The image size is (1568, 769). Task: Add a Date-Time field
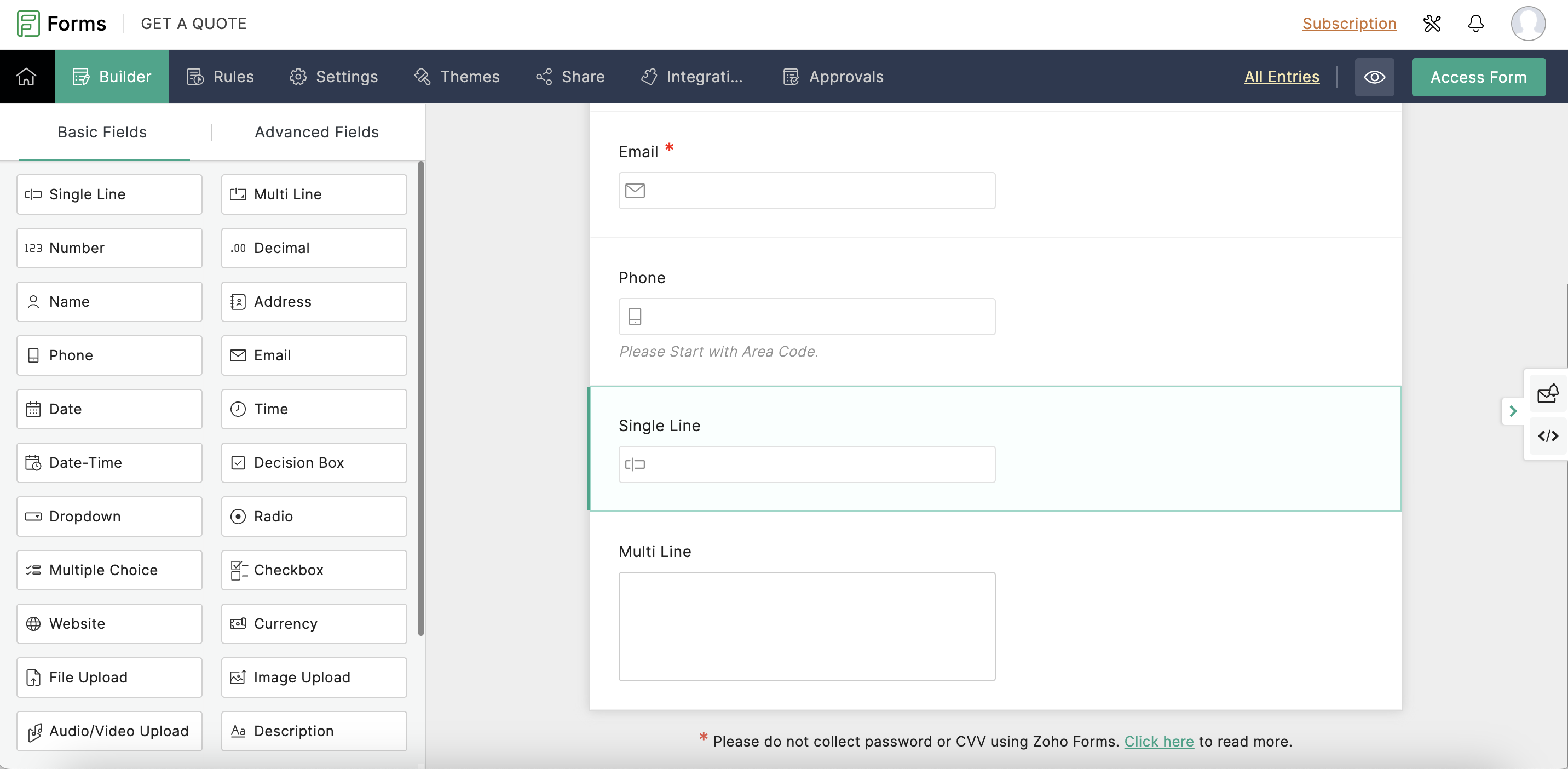pyautogui.click(x=109, y=463)
